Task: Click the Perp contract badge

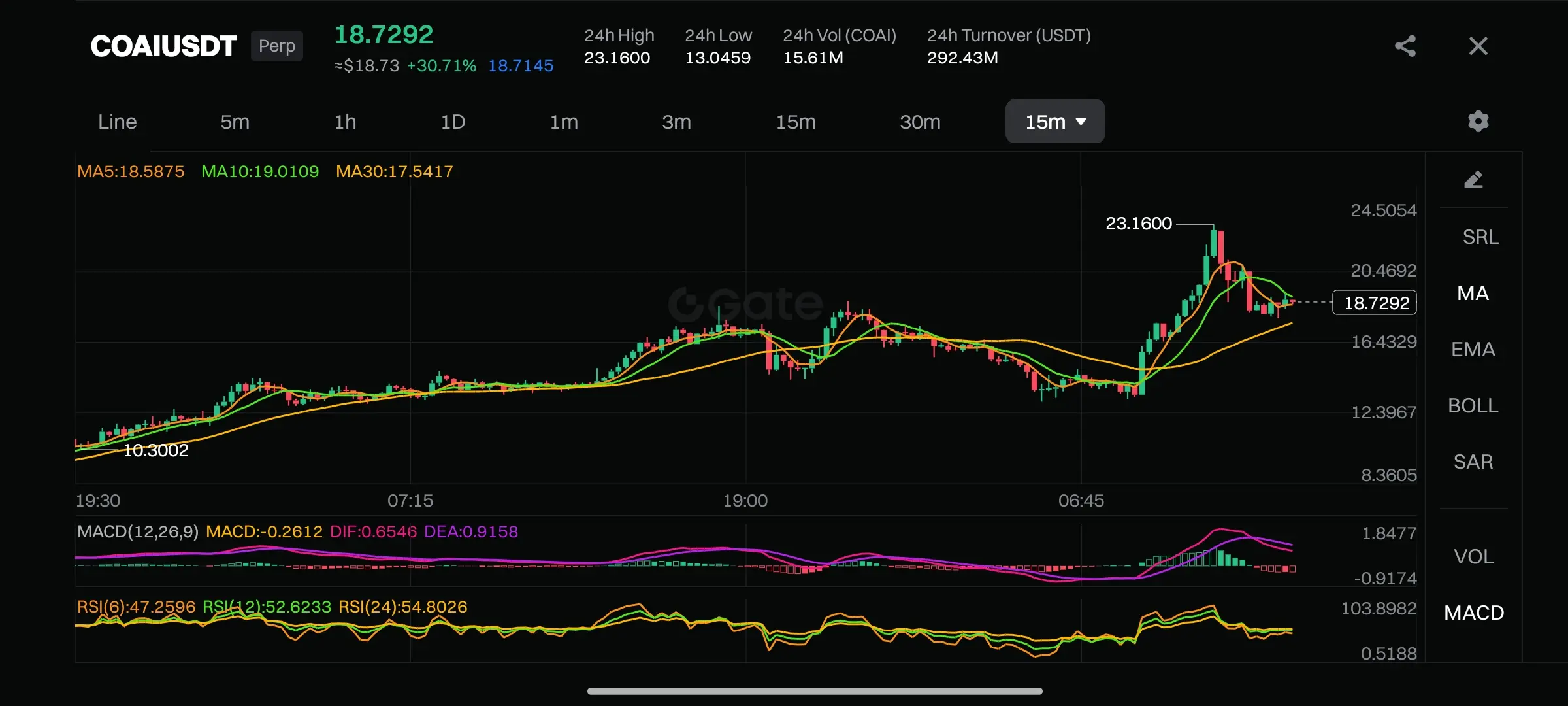Action: coord(277,46)
